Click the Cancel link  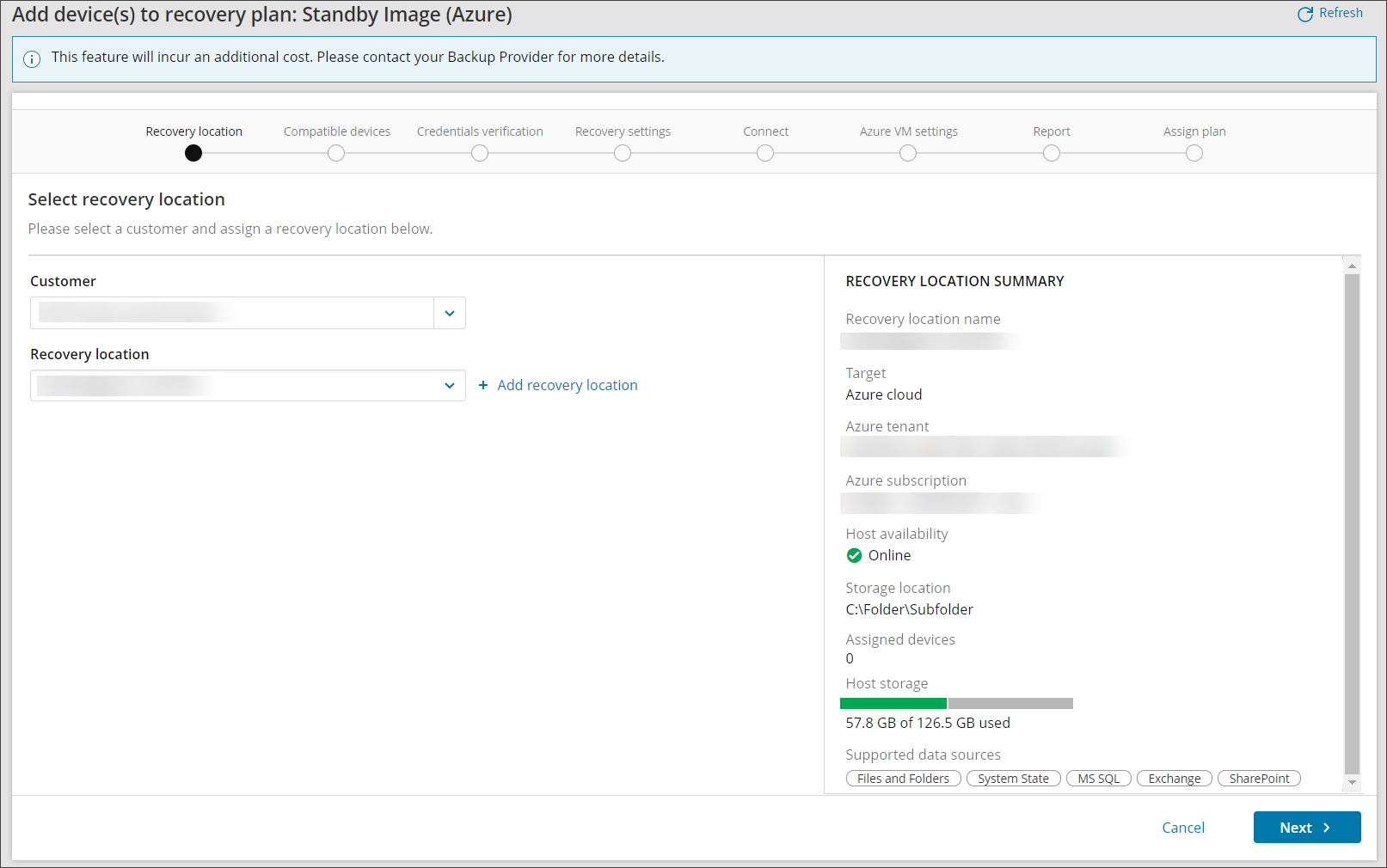[x=1183, y=828]
